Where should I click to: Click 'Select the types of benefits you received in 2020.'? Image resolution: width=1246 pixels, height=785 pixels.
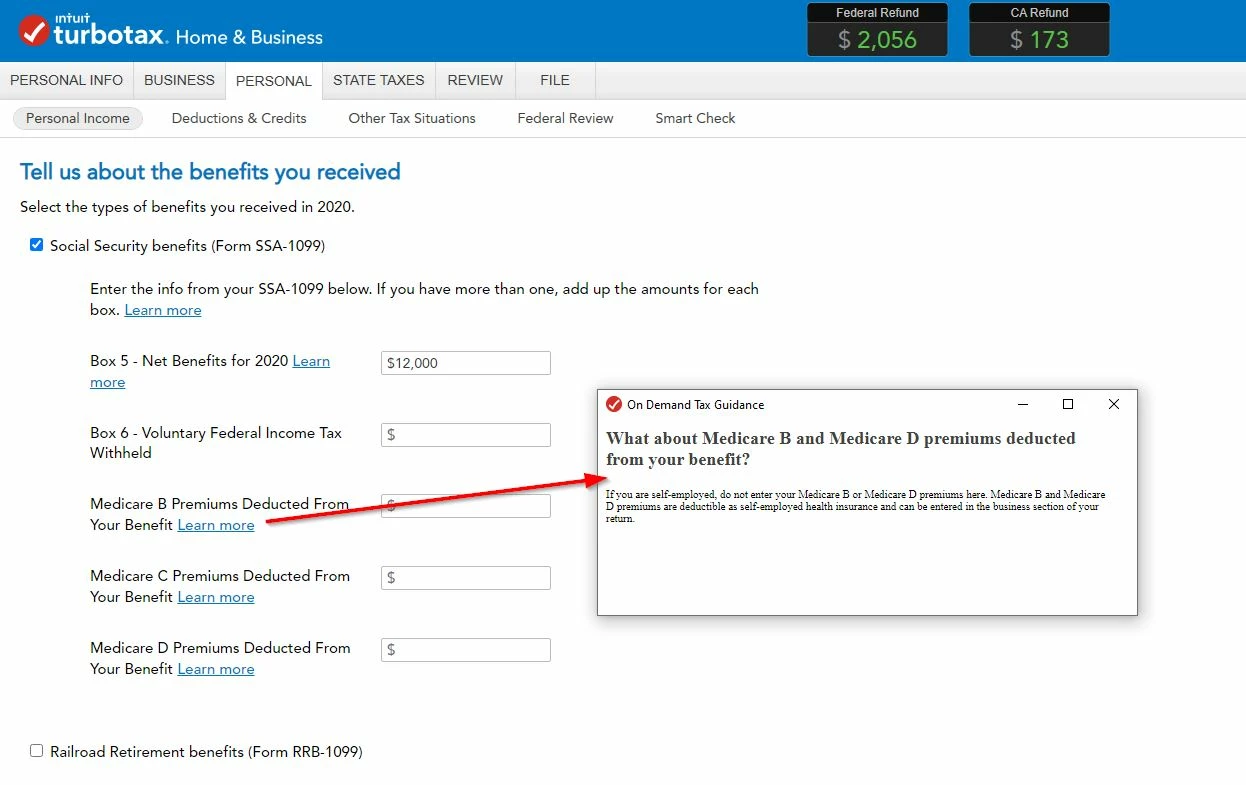coord(188,207)
